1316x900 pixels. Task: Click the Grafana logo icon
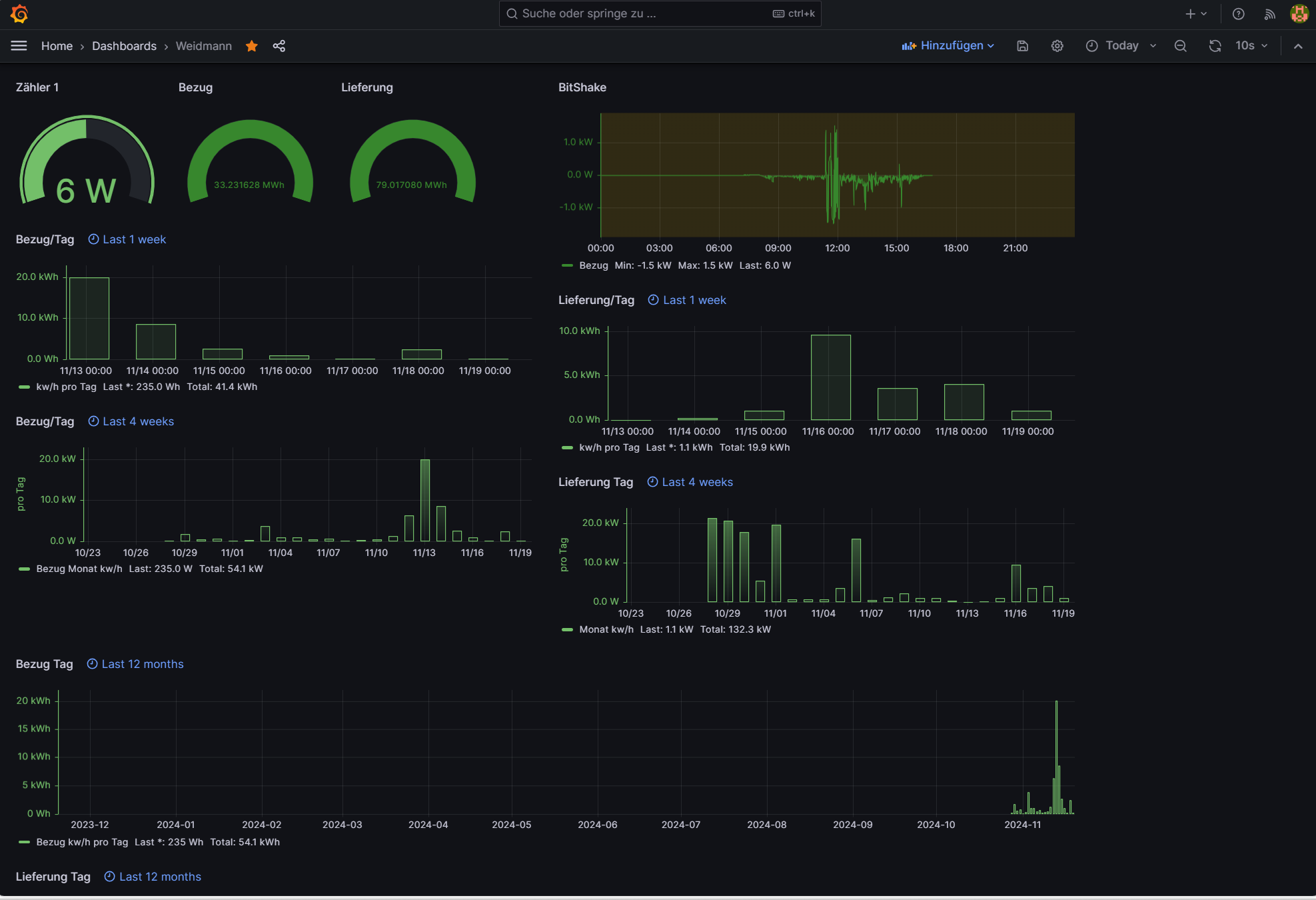[x=19, y=14]
